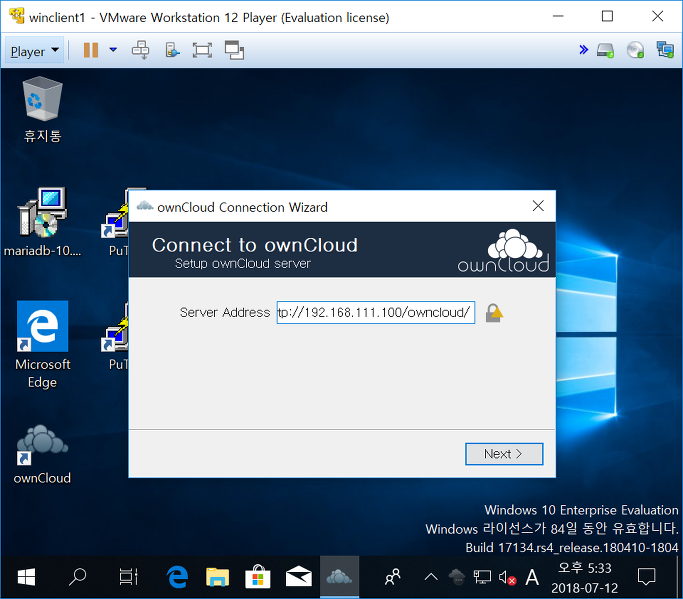Screen dimensions: 683x599
Task: Open the Windows Start menu
Action: [27, 578]
